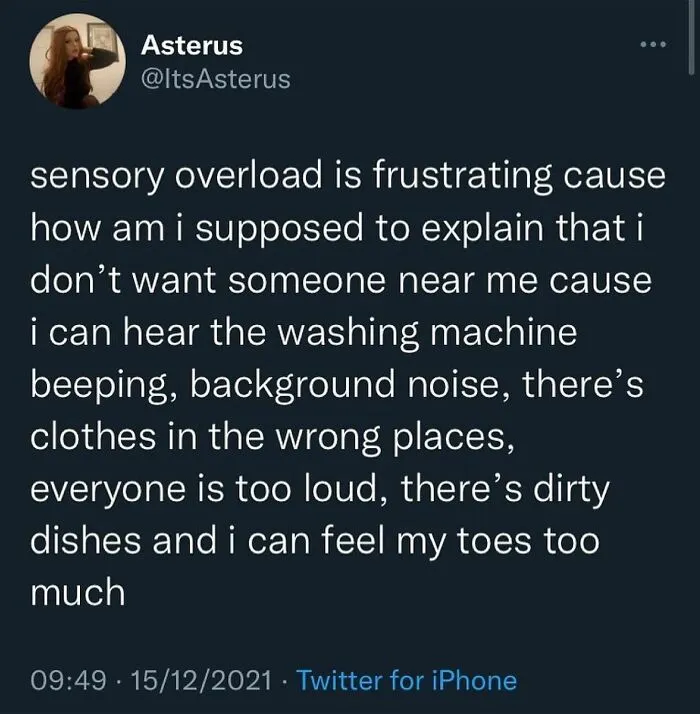
Task: Click the Twitter for iPhone source link
Action: pos(407,681)
